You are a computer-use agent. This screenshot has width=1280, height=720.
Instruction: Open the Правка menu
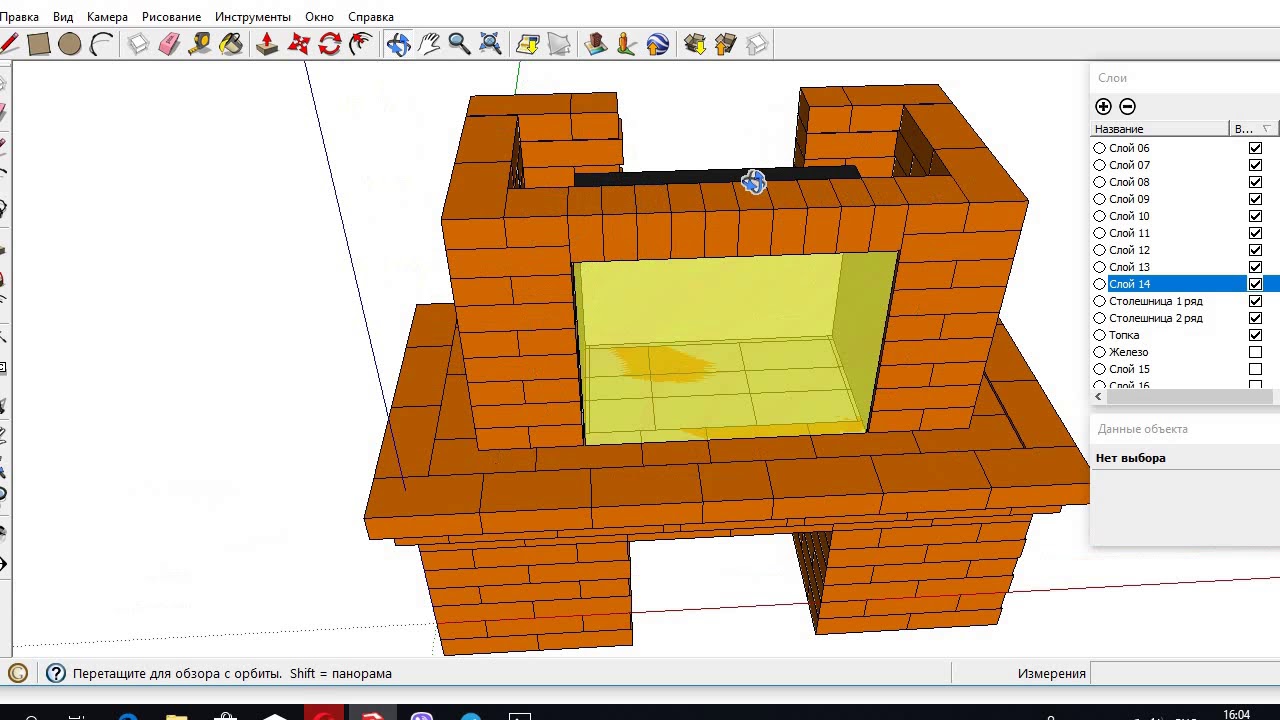(x=20, y=17)
